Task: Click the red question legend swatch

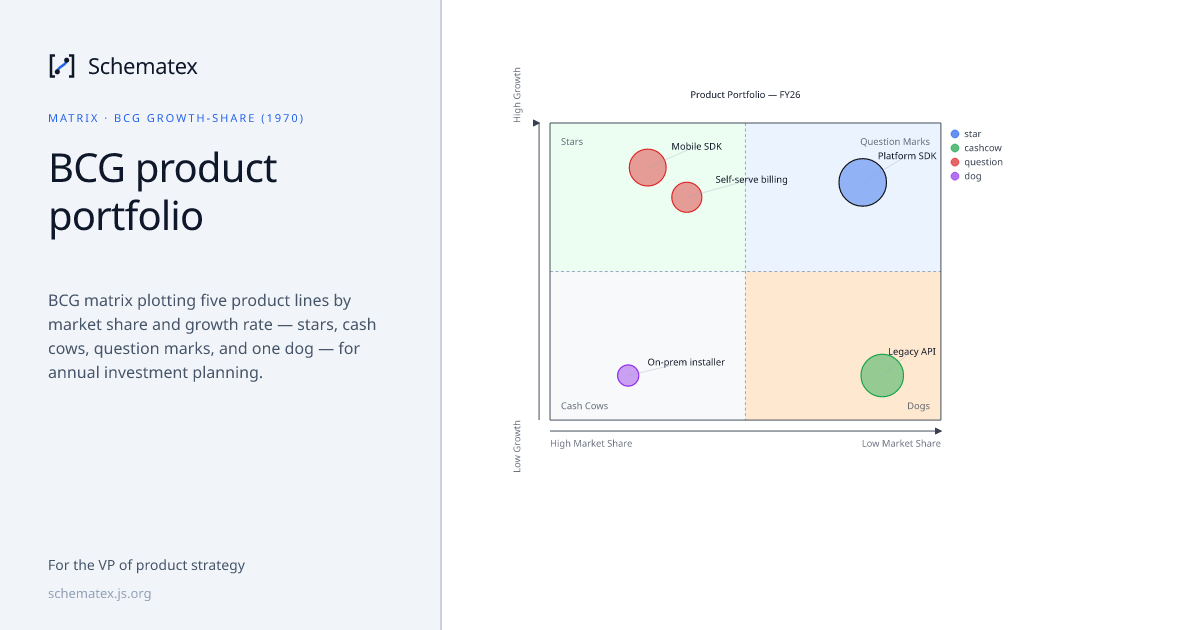Action: click(x=955, y=162)
